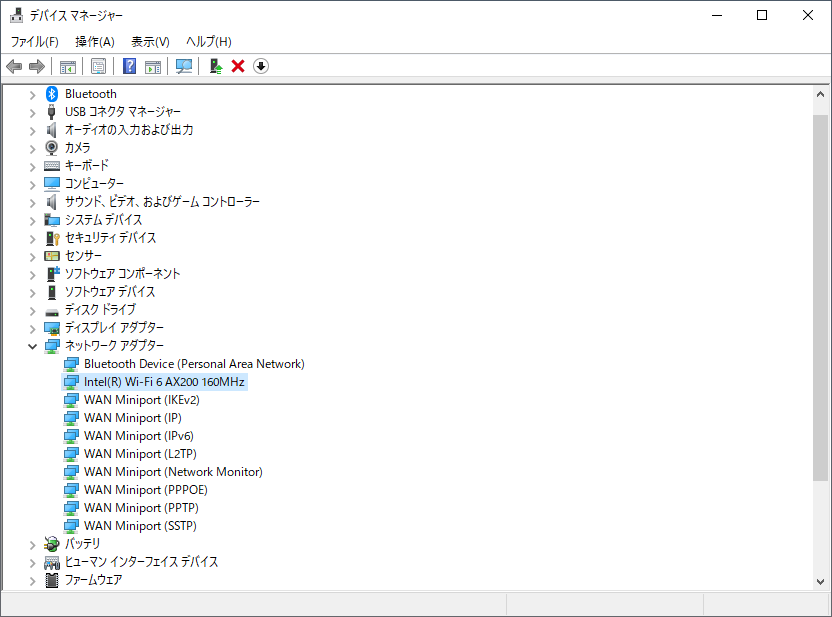Click the ヒューマン インターフェイス デバイス icon
832x617 pixels.
[x=52, y=562]
